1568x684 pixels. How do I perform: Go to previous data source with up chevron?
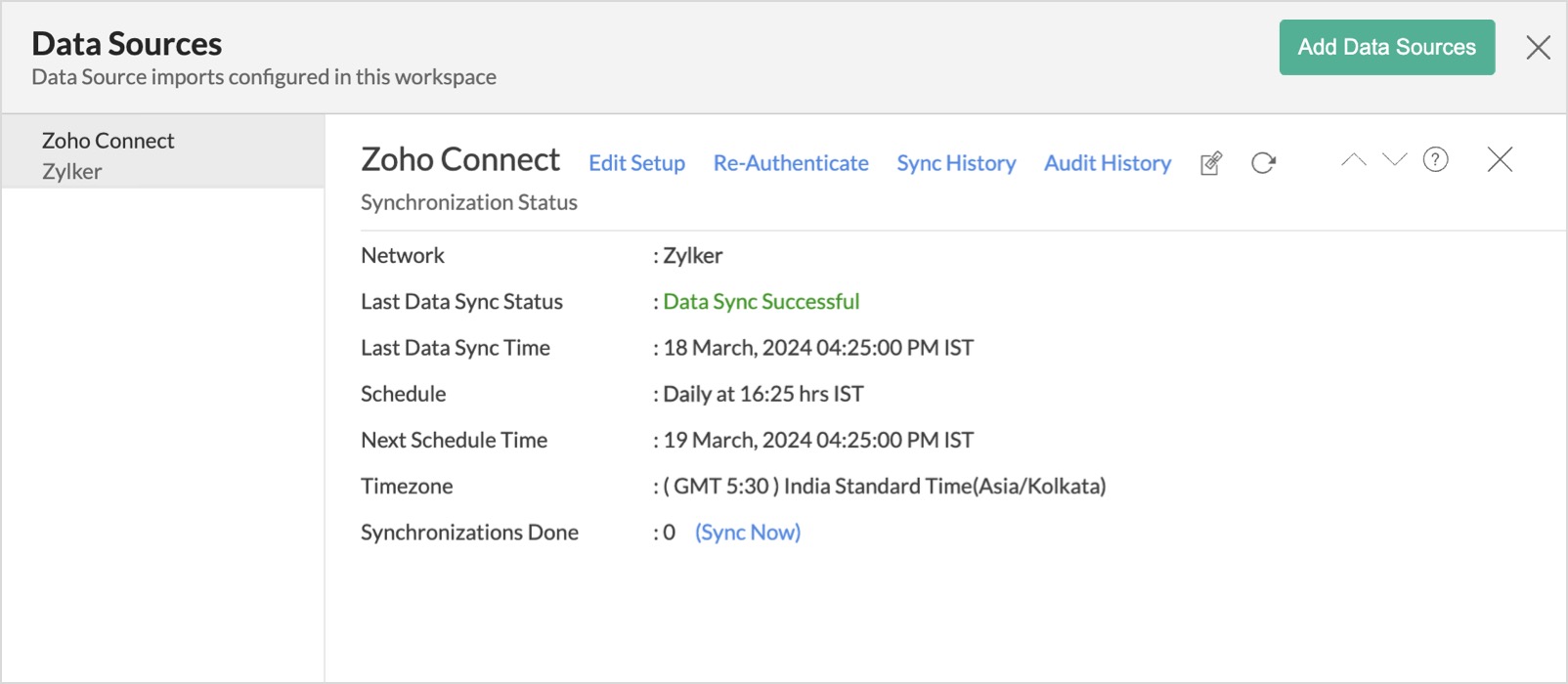1353,160
